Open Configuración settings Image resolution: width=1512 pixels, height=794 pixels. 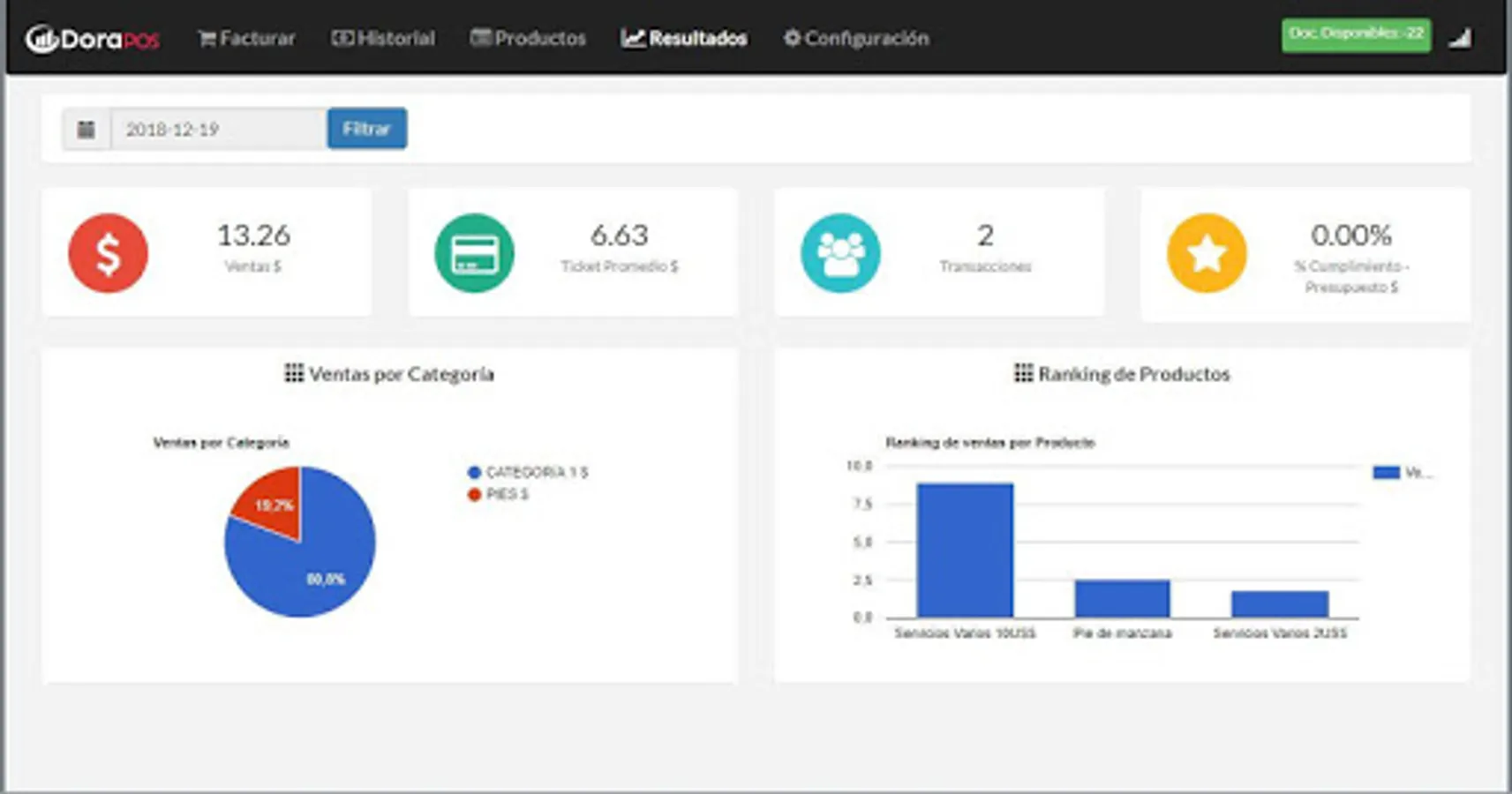pos(856,39)
